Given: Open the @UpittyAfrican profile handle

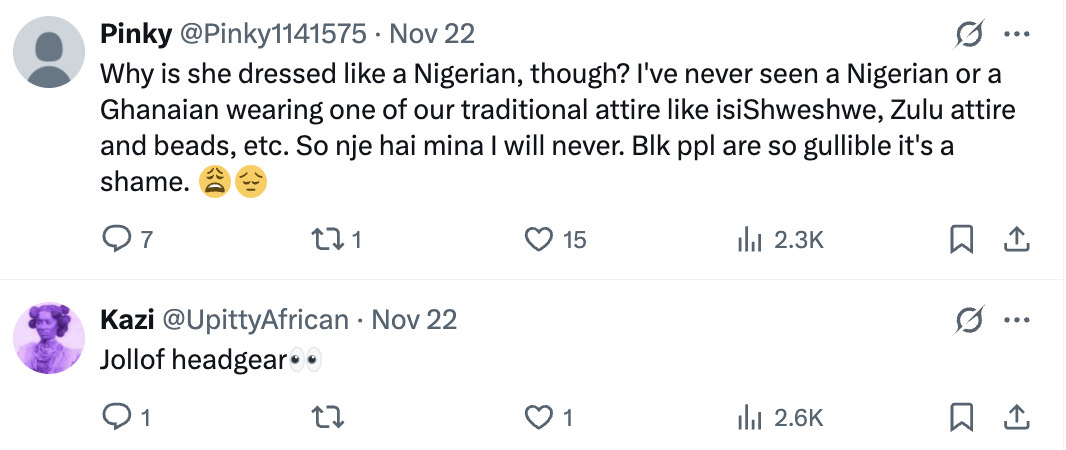Looking at the screenshot, I should 254,320.
